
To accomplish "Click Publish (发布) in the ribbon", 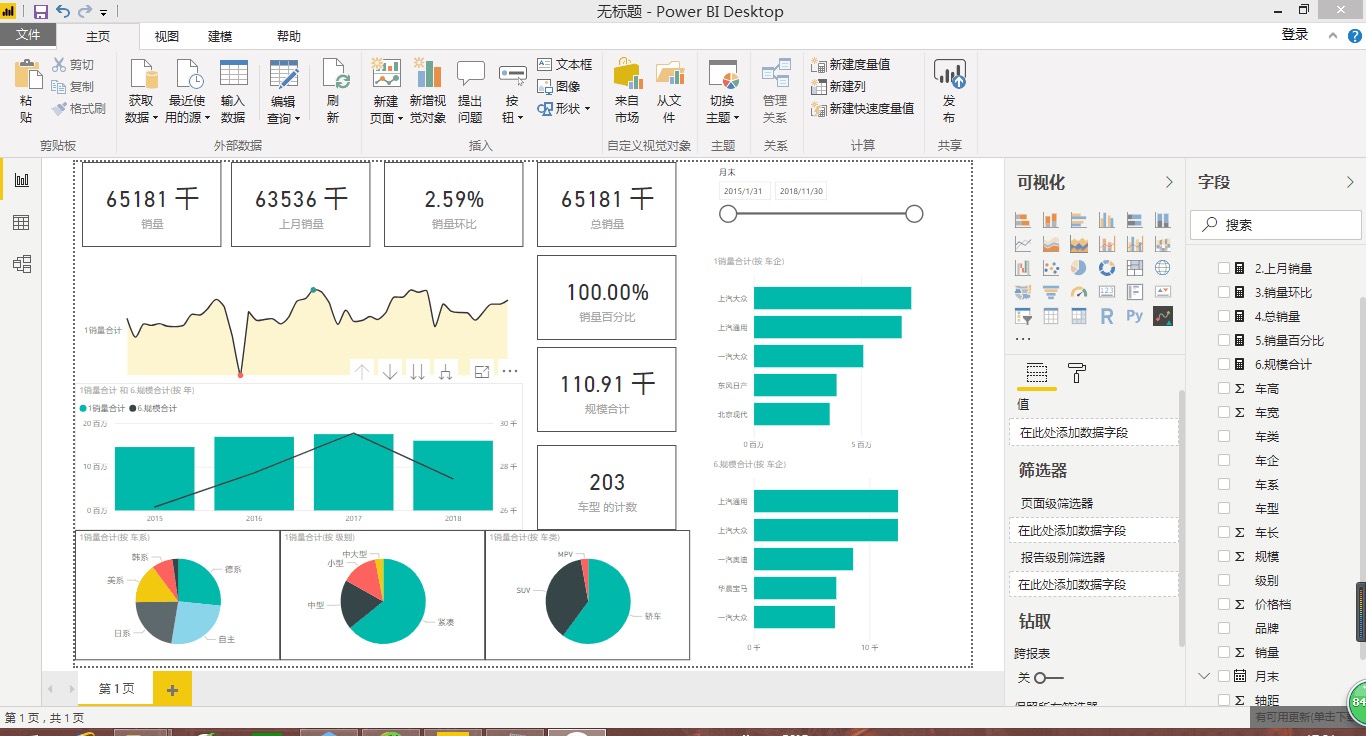I will (x=949, y=92).
